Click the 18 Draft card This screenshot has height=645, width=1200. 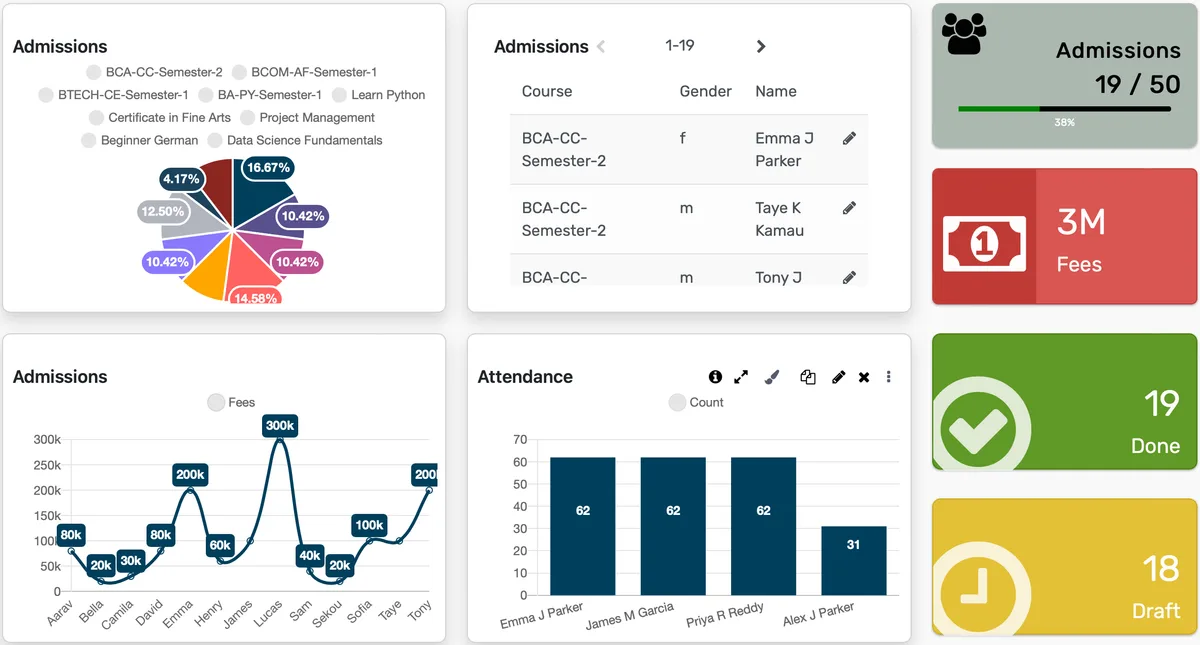click(x=1063, y=568)
